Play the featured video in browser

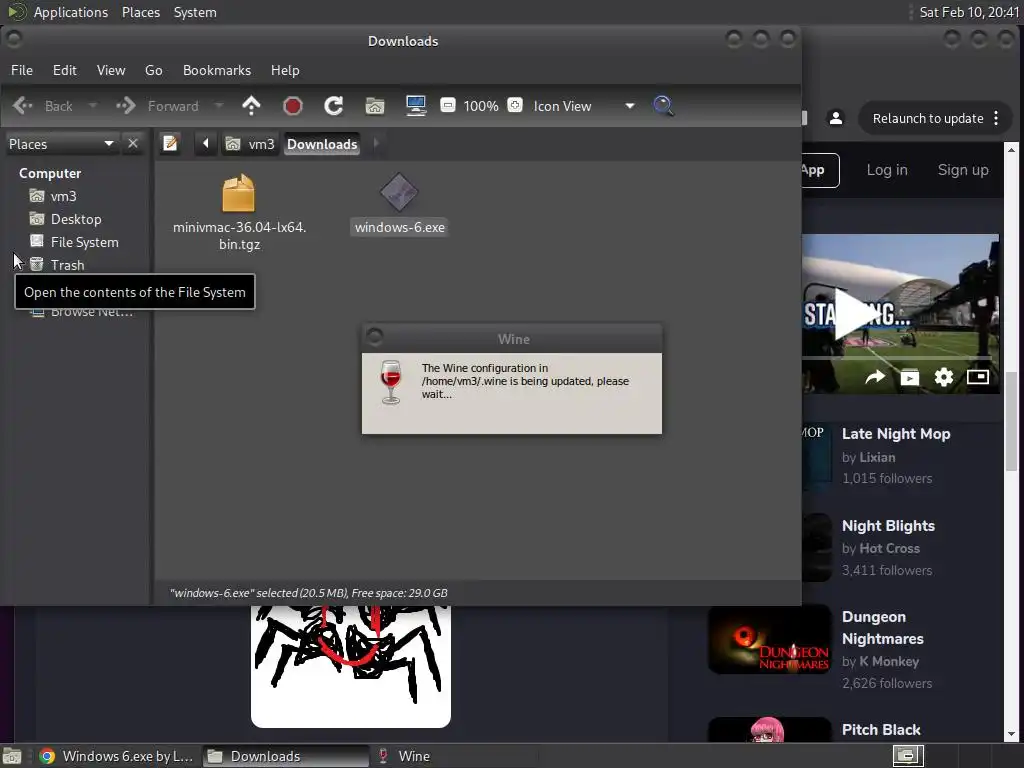857,314
